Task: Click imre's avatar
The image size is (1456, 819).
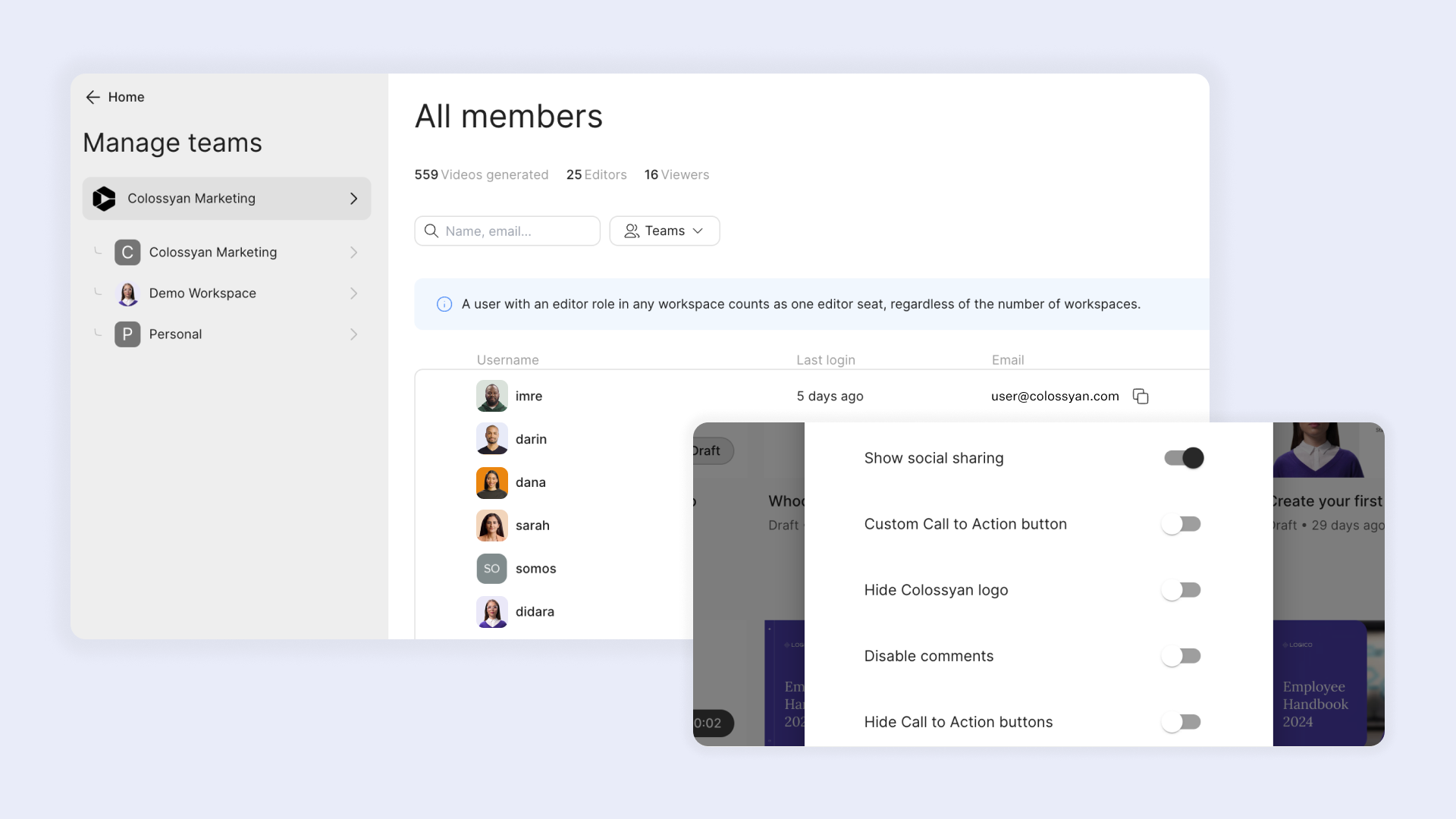Action: [492, 396]
